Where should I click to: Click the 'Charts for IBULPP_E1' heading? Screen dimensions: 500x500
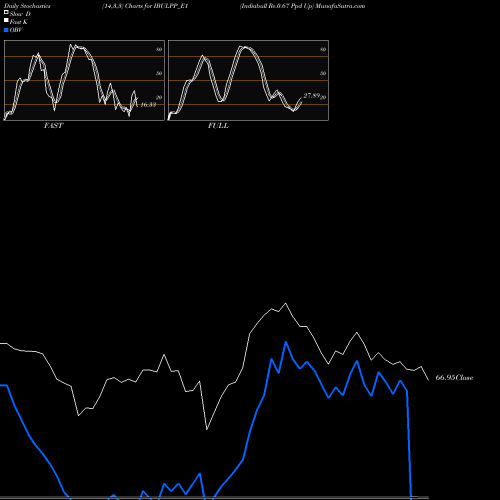click(157, 6)
